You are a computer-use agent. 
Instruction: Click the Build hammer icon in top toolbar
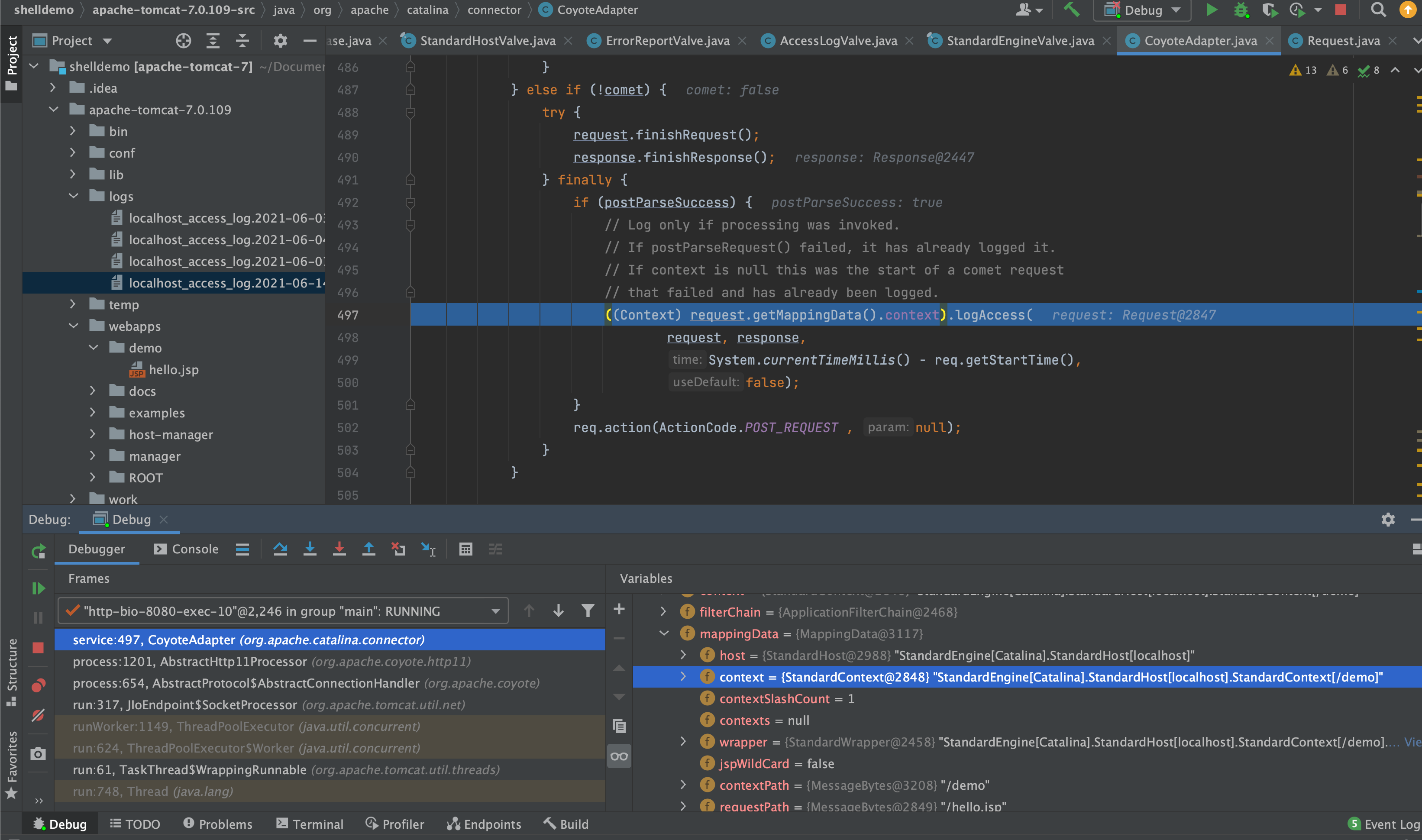(1071, 10)
